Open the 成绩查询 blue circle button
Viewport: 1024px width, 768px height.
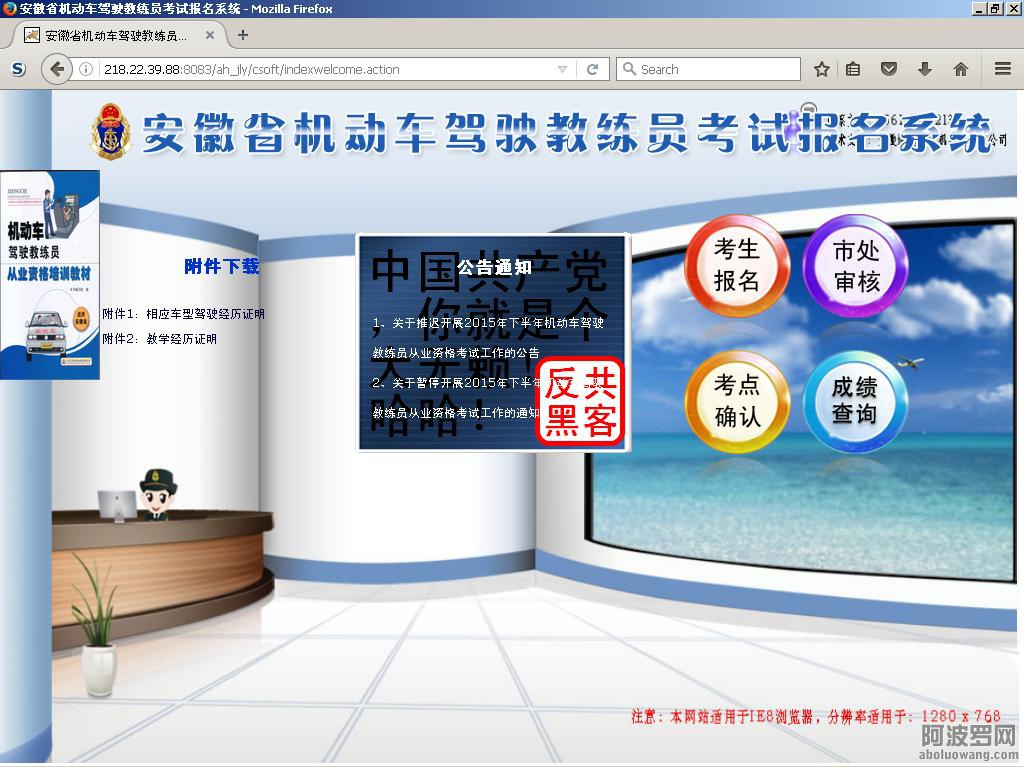tap(856, 401)
